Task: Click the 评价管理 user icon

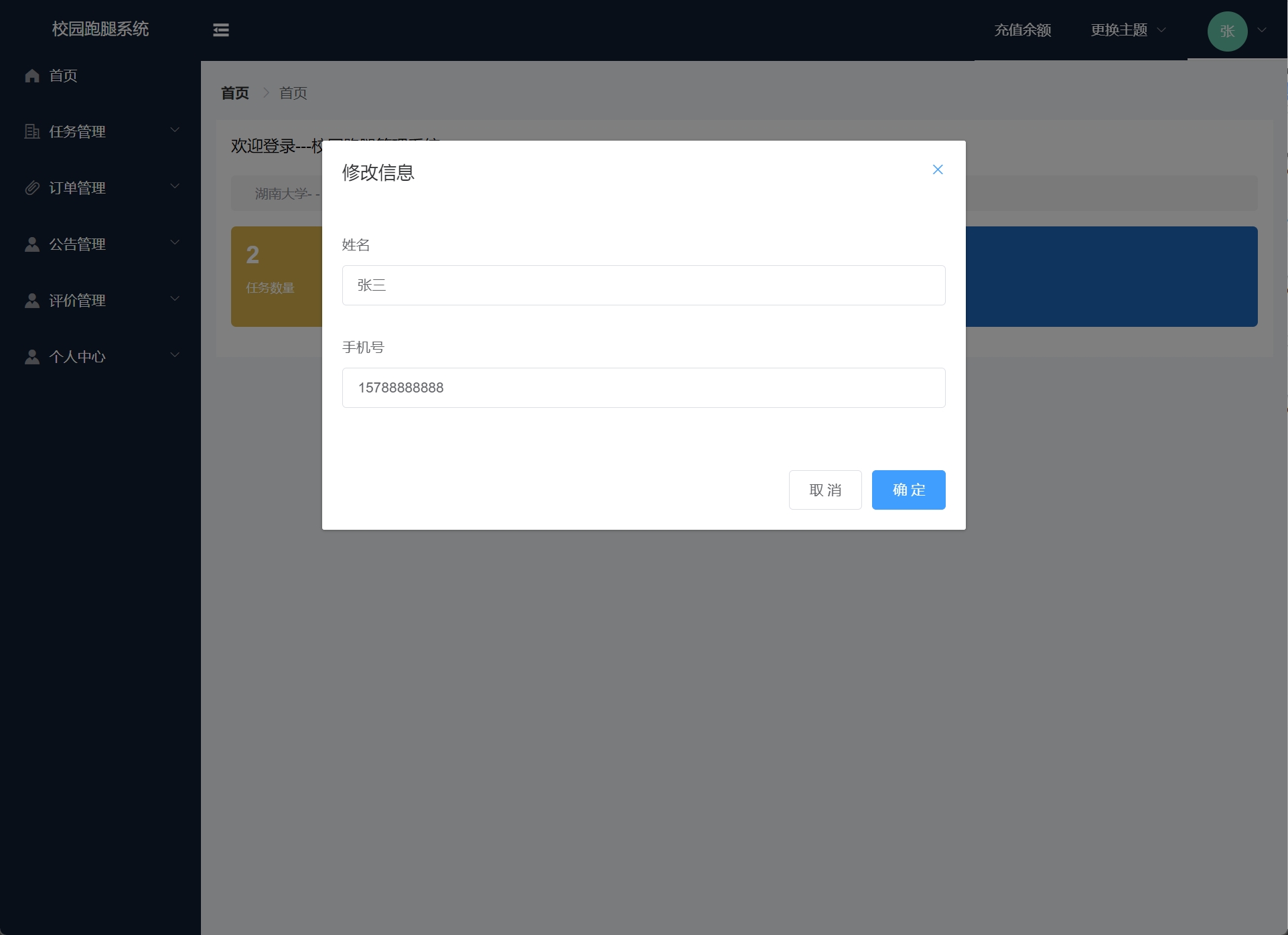Action: pyautogui.click(x=32, y=301)
